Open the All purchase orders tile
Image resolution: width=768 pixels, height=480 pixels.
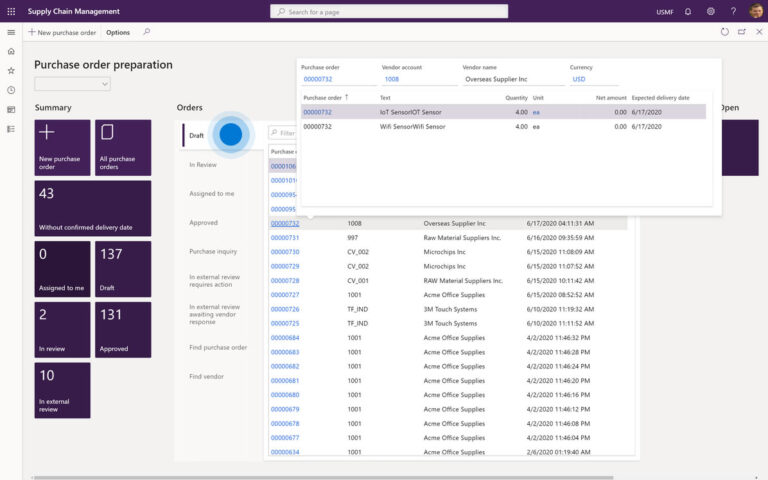pyautogui.click(x=123, y=147)
